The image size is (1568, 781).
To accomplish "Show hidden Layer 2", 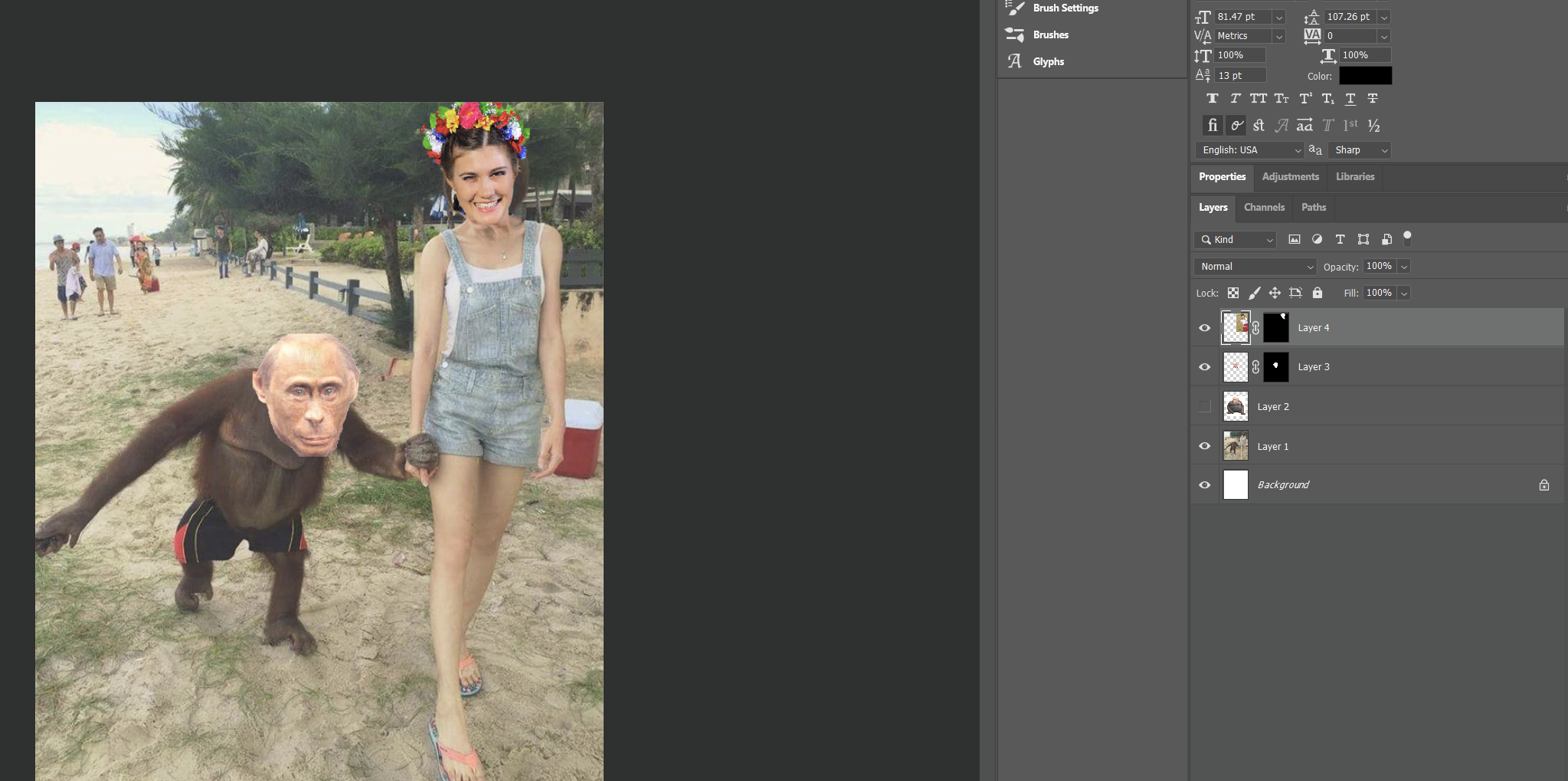I will point(1205,407).
